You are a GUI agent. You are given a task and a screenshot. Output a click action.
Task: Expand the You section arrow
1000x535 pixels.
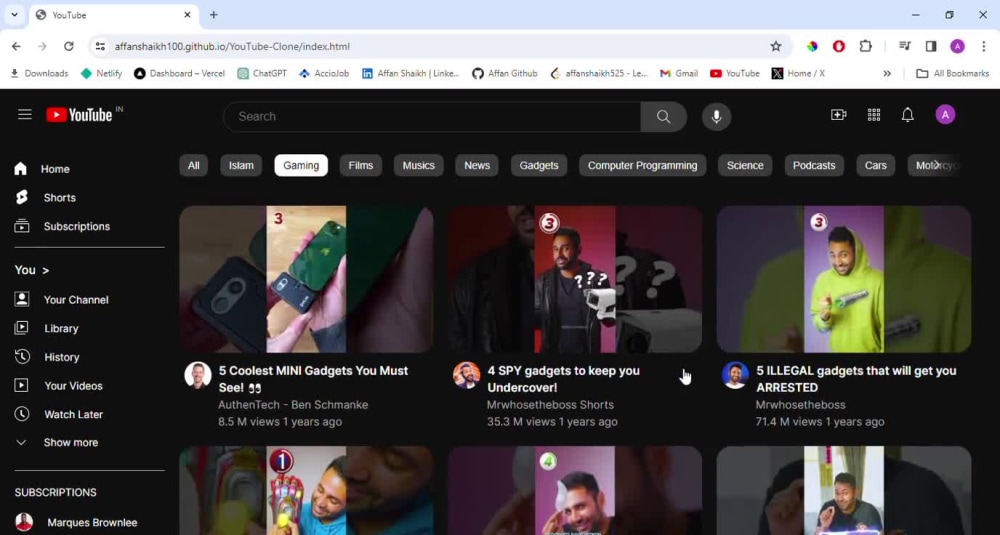pyautogui.click(x=45, y=270)
